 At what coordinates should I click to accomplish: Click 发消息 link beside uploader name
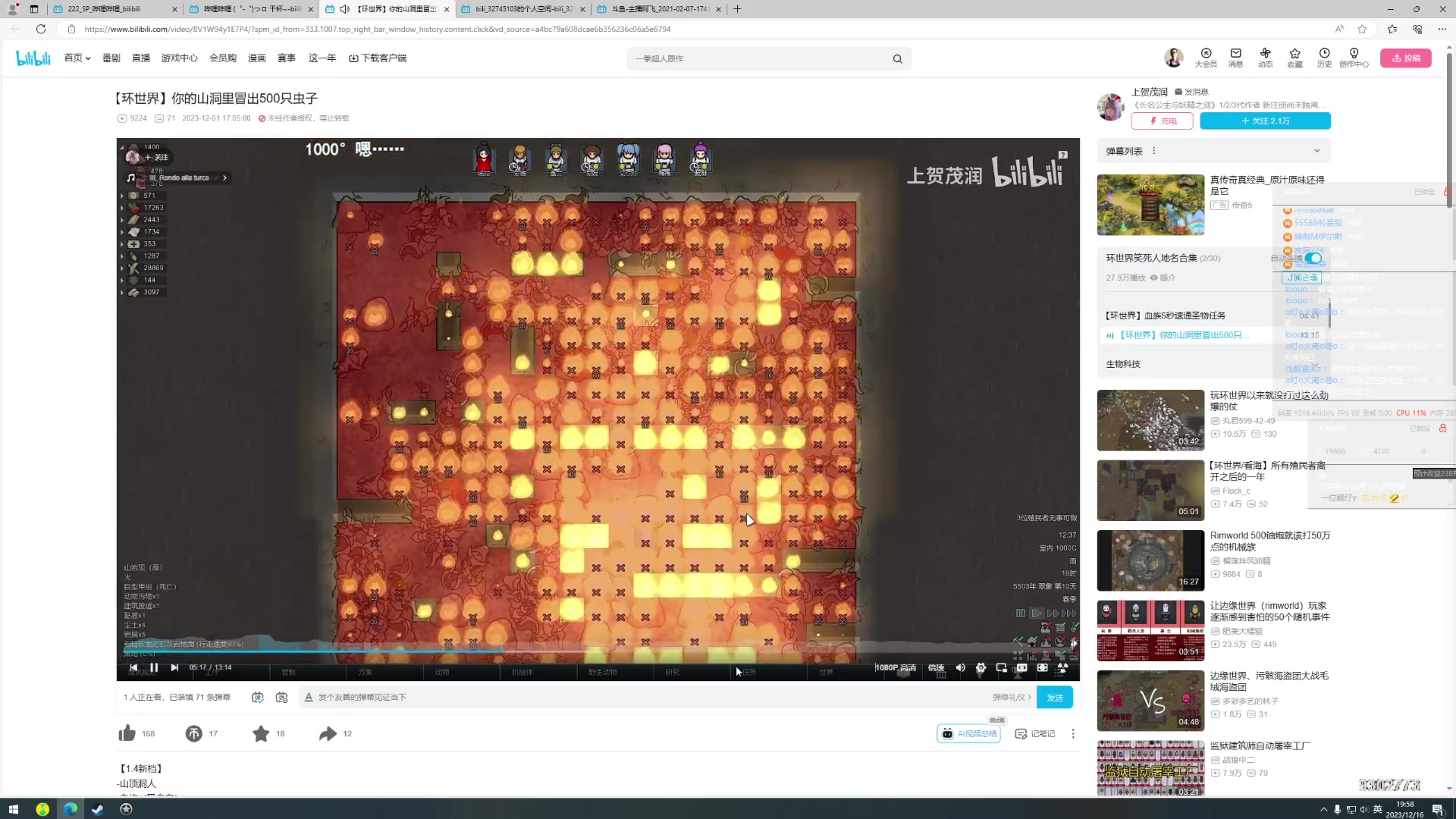pos(1191,92)
